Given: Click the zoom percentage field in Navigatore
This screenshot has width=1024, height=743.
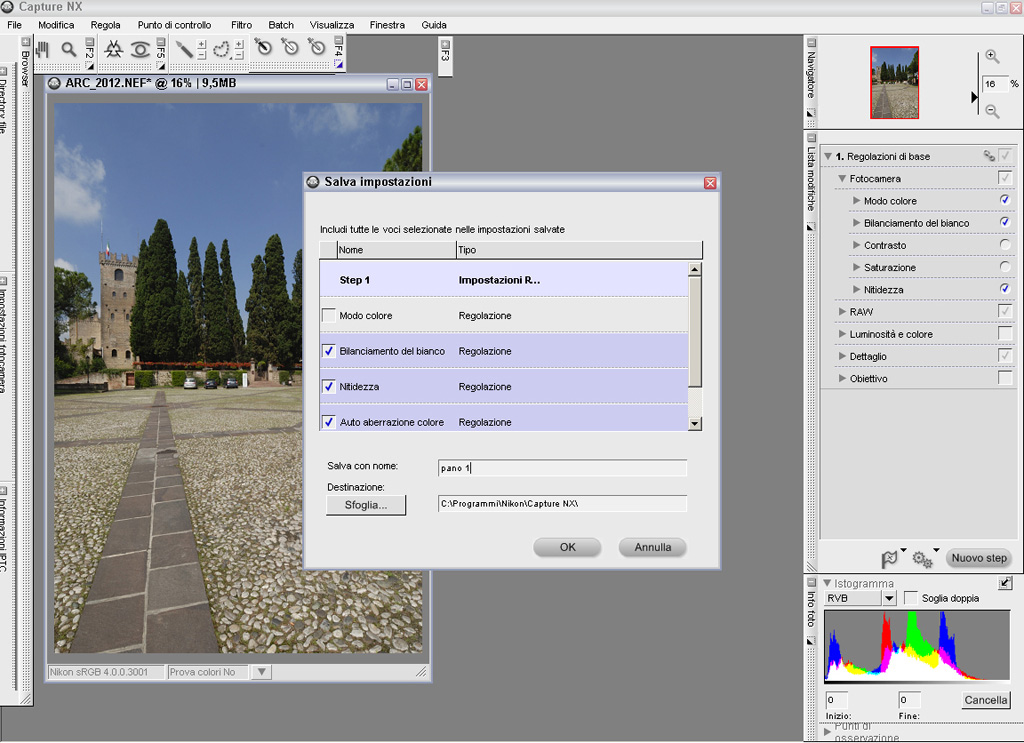Looking at the screenshot, I should (995, 84).
